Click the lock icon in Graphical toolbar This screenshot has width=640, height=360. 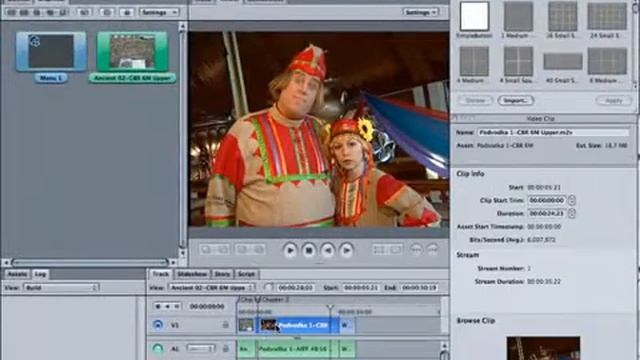(x=127, y=13)
